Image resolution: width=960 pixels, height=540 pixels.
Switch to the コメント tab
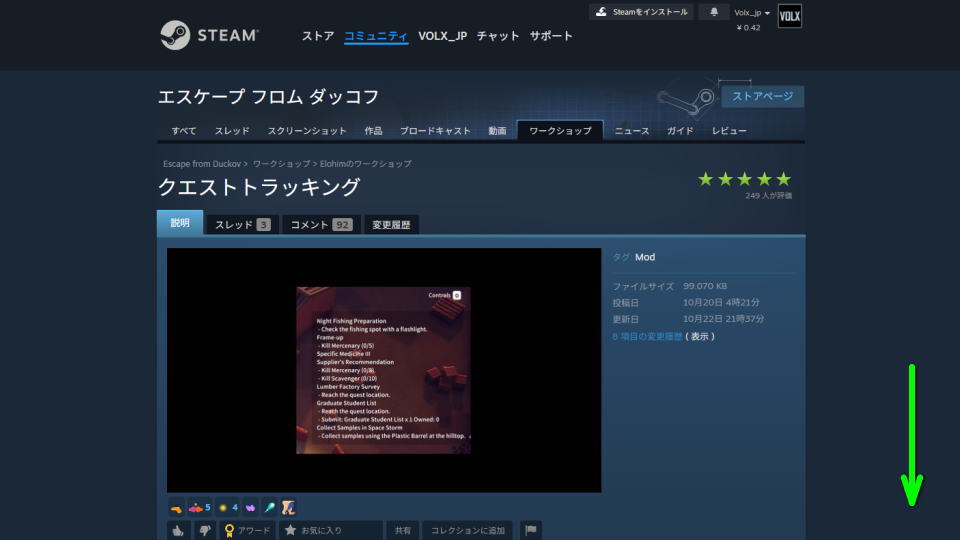click(x=320, y=224)
